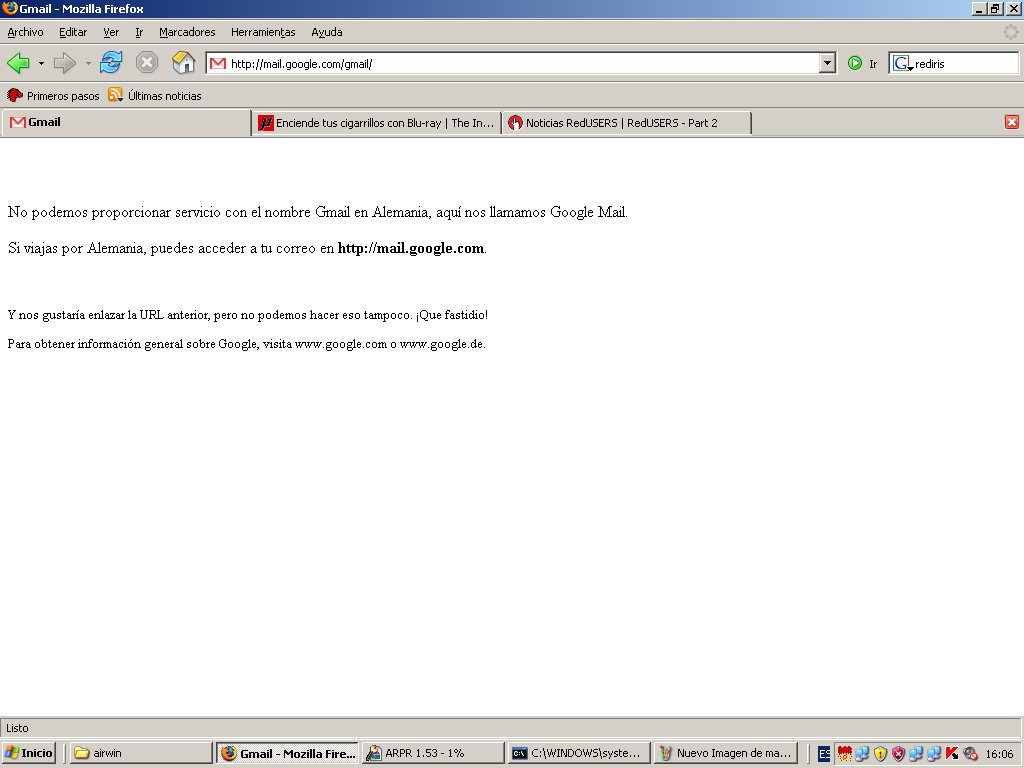Close the current tab with the red X
This screenshot has height=768, width=1024.
click(x=1012, y=122)
